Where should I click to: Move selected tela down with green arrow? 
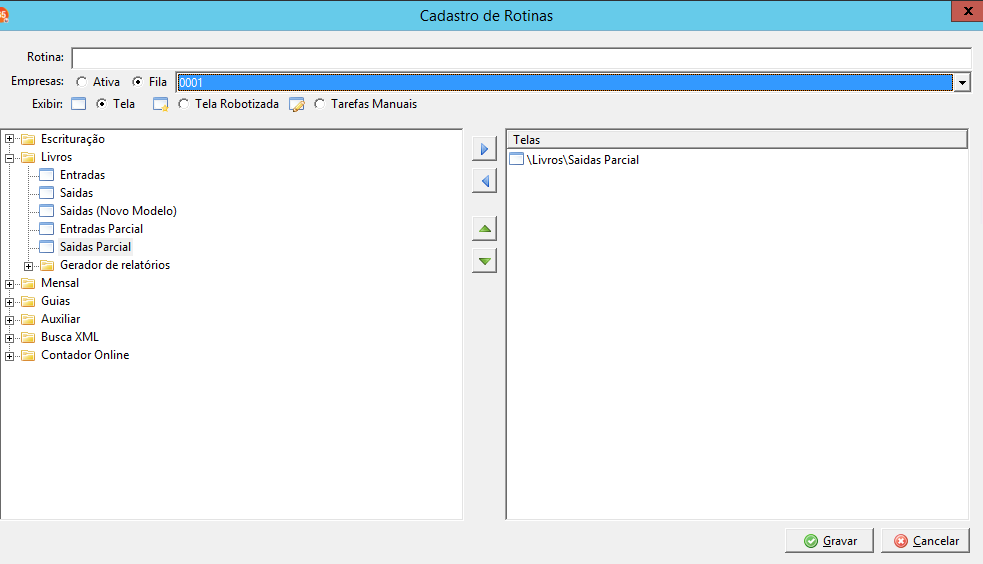(x=484, y=261)
